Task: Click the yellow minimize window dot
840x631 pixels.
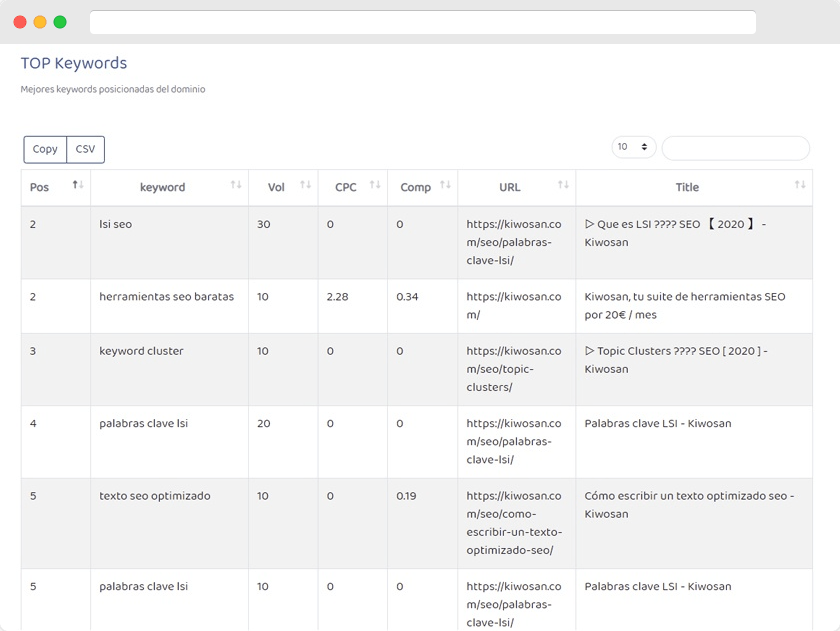Action: pos(40,22)
